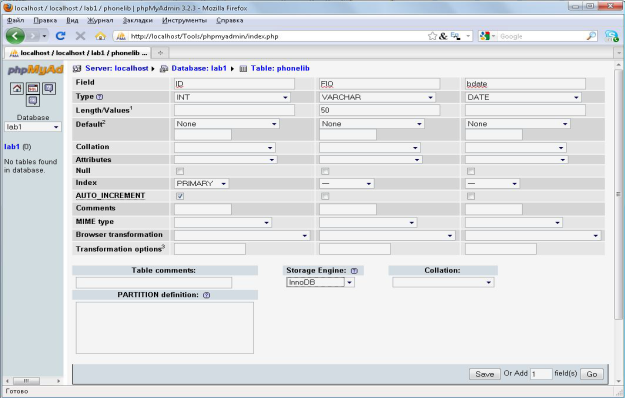Screen dimensions: 625x398
Task: Open the Database: lab1 breadcrumb link
Action: [199, 69]
